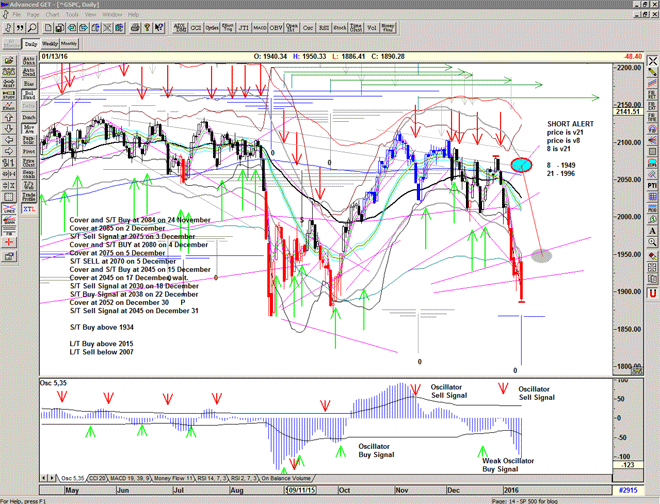
Task: Switch to the Weekly timeframe tab
Action: 50,44
